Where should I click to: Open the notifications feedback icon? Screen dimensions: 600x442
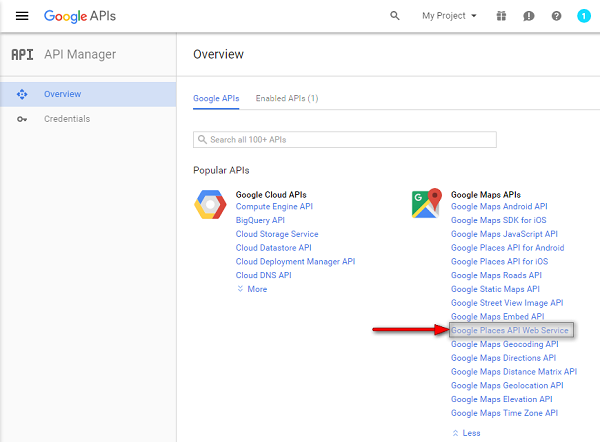pos(528,16)
